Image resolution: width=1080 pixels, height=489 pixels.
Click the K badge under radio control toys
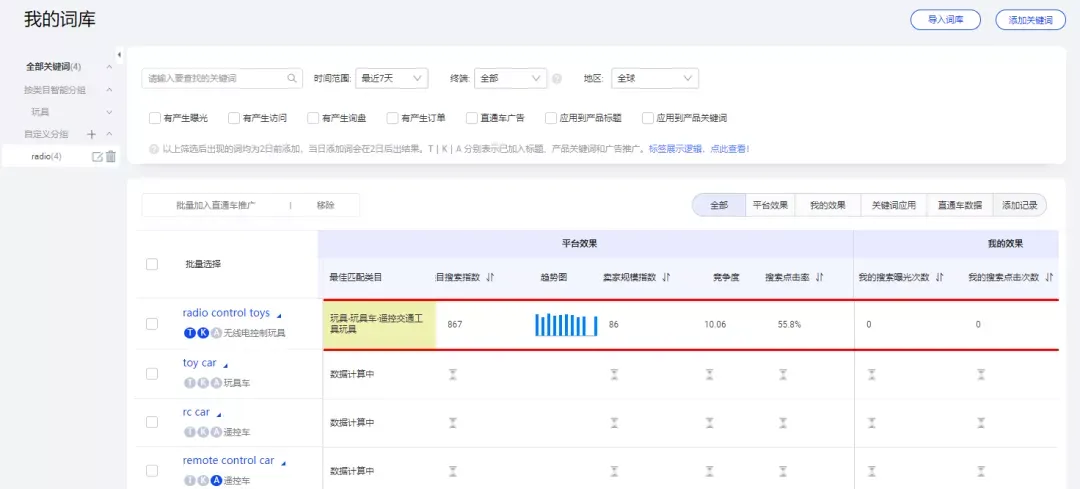point(203,333)
